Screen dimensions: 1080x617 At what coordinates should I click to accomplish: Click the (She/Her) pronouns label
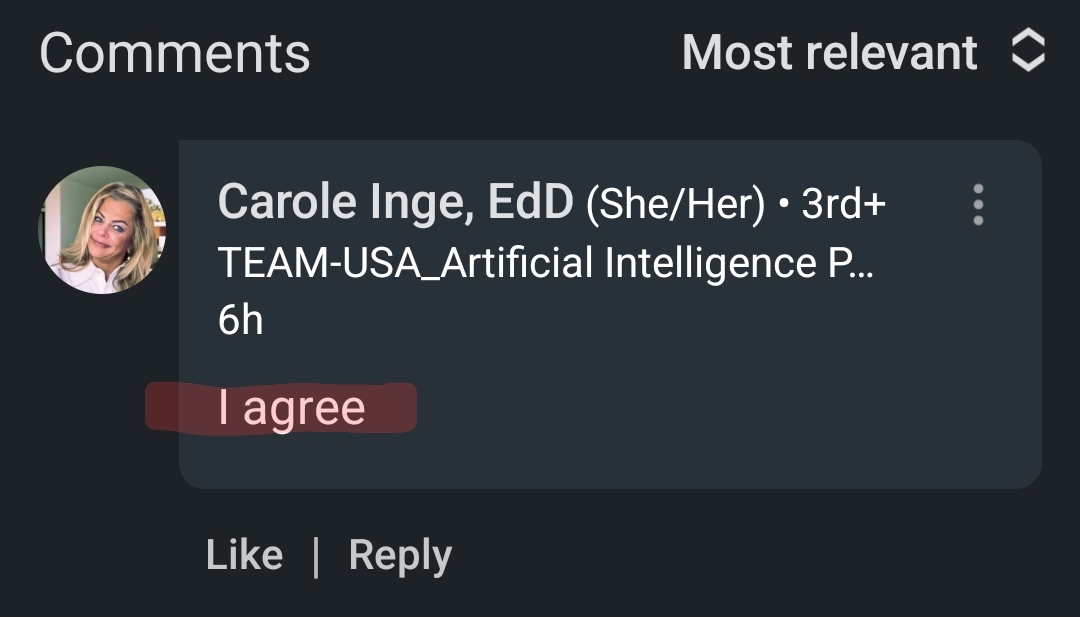675,204
